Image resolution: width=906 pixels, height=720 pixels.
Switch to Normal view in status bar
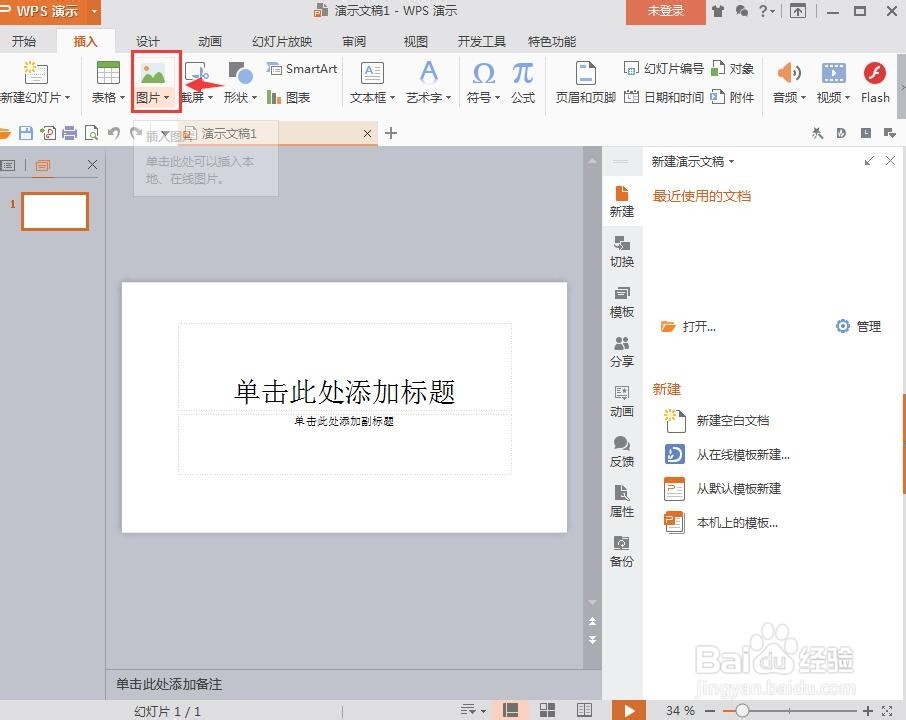click(x=510, y=710)
